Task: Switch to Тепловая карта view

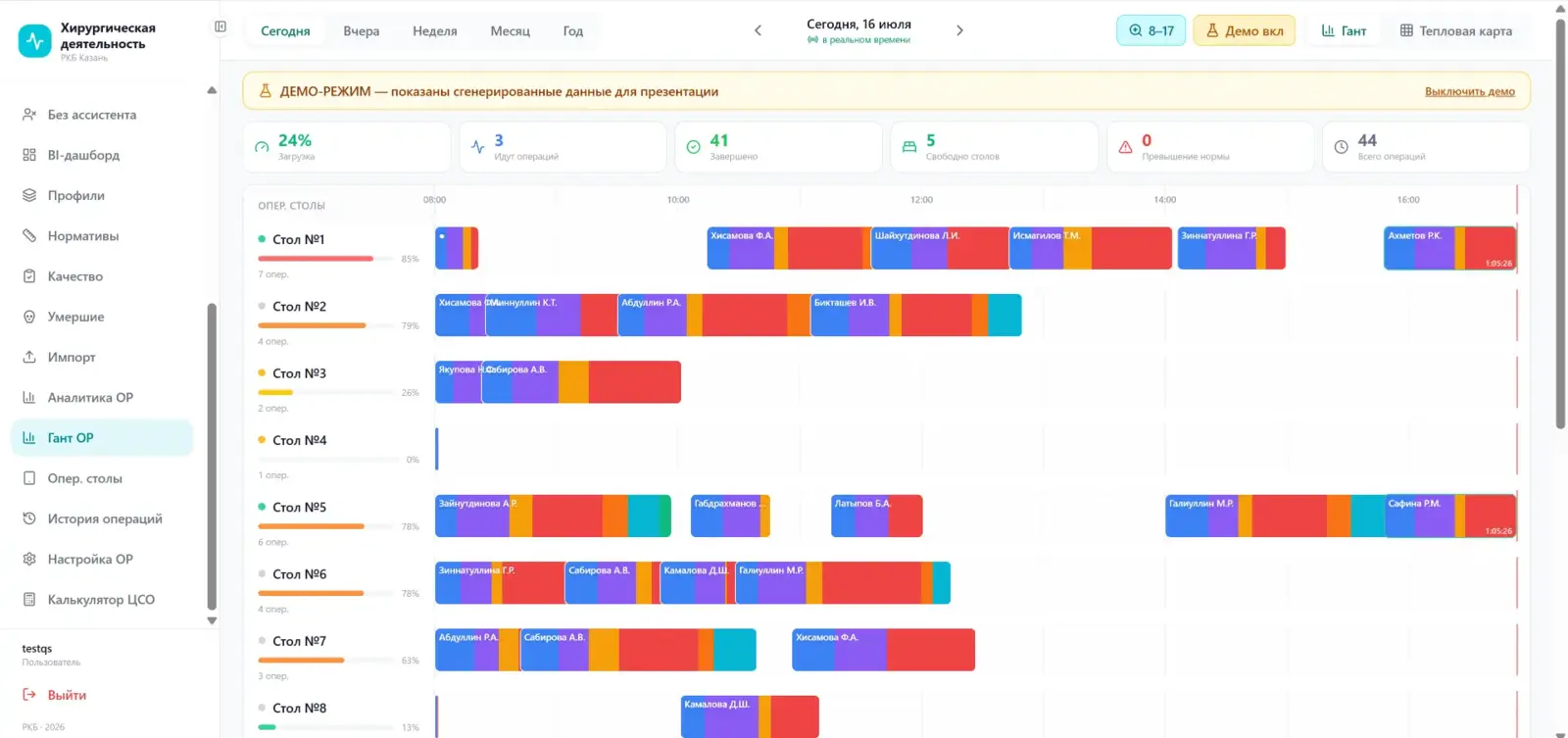Action: click(x=1455, y=30)
